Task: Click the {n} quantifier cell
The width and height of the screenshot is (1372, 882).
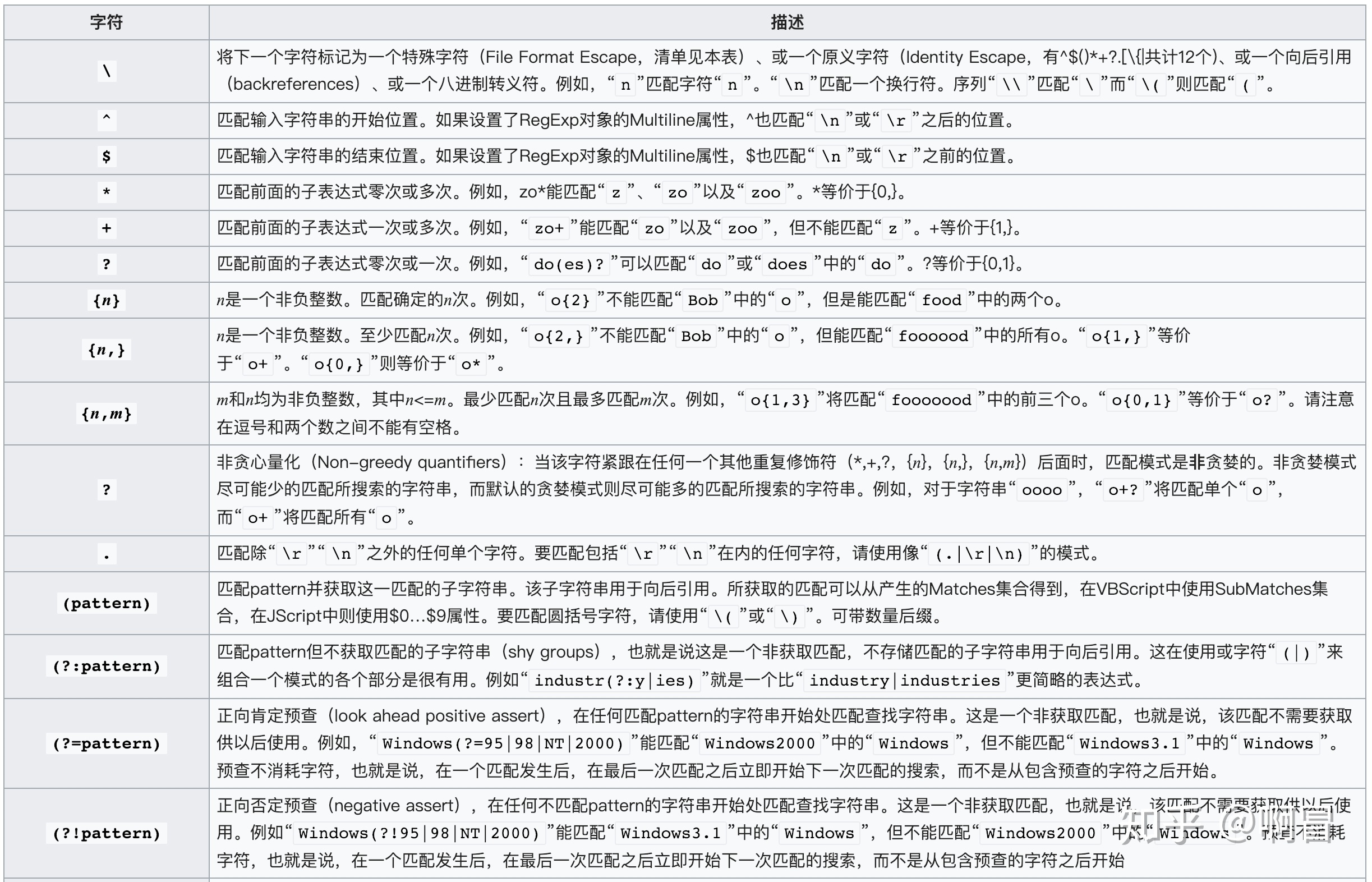Action: tap(107, 300)
